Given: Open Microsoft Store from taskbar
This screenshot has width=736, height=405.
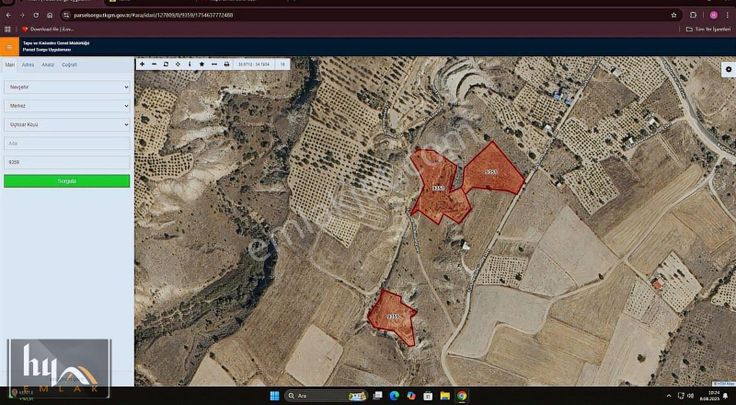Looking at the screenshot, I should click(428, 396).
